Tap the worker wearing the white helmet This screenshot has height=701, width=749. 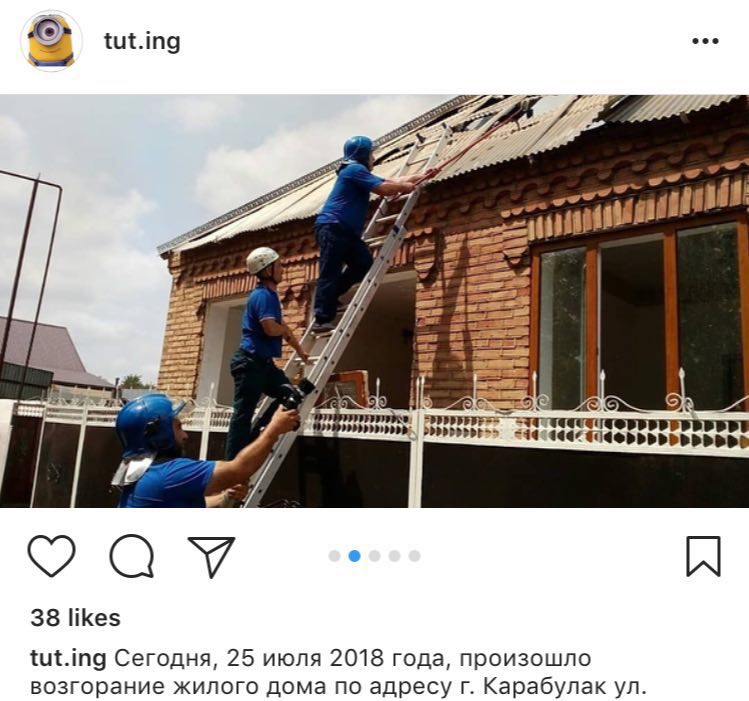coord(263,353)
